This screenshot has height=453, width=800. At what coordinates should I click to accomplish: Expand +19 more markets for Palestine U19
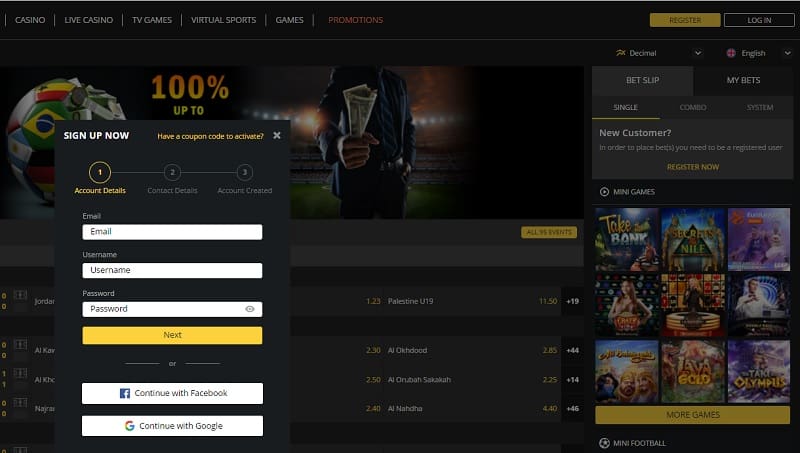572,301
